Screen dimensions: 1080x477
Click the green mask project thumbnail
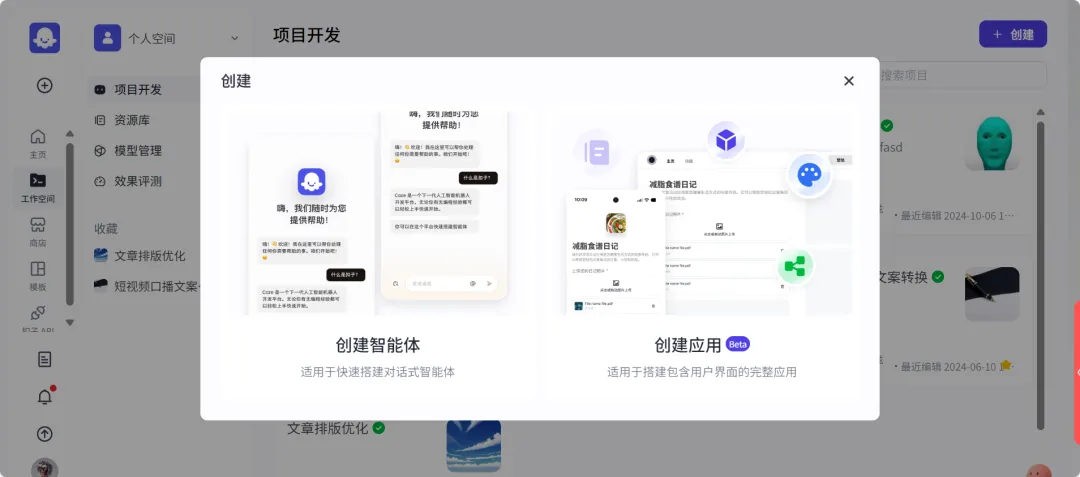click(992, 143)
